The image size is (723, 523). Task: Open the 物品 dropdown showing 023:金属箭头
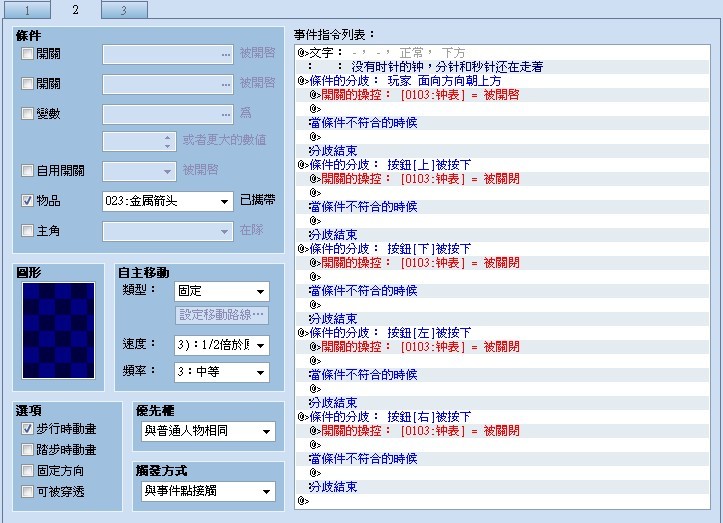[168, 202]
